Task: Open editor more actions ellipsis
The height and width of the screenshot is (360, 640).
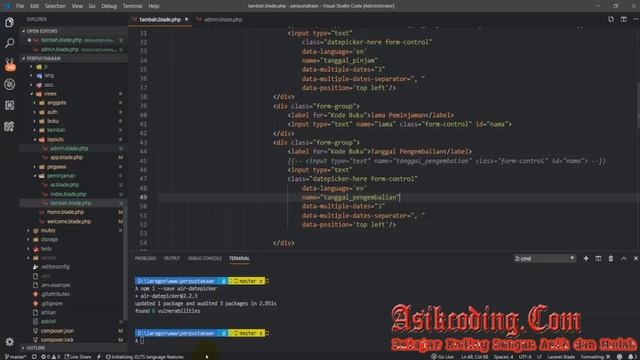Action: pyautogui.click(x=636, y=19)
